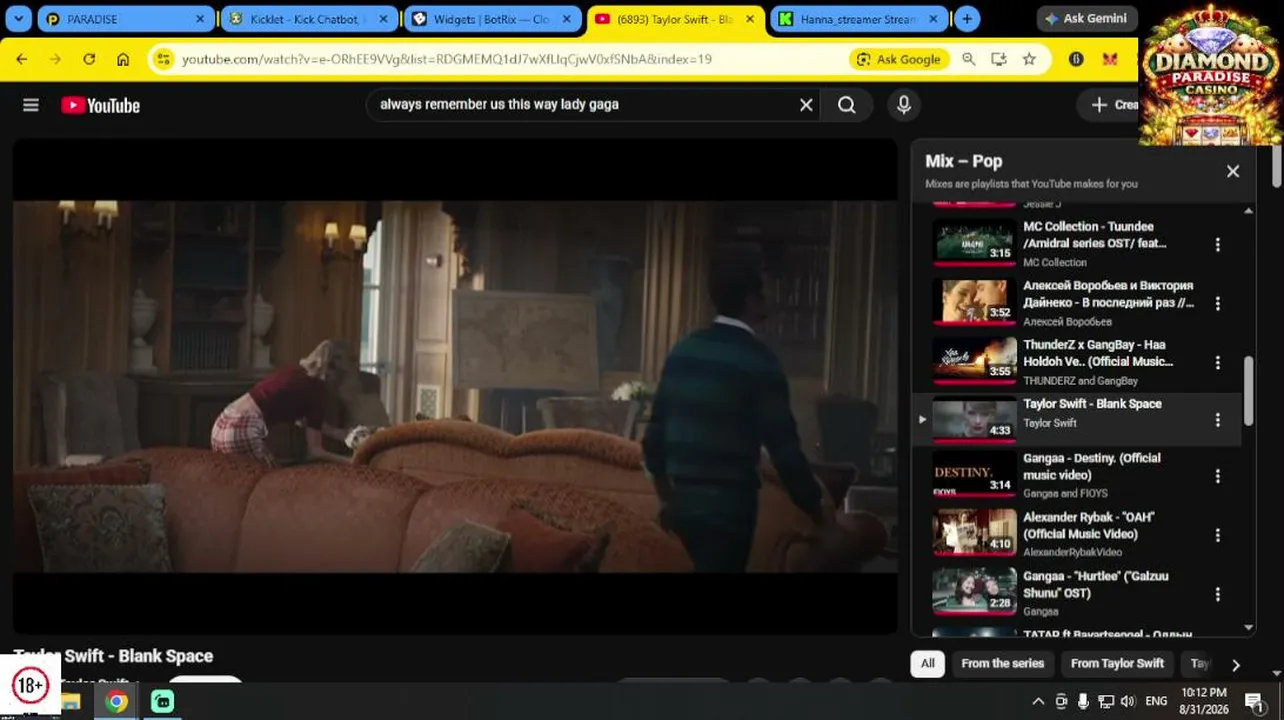The height and width of the screenshot is (720, 1284).
Task: Reload the YouTube page
Action: point(89,59)
